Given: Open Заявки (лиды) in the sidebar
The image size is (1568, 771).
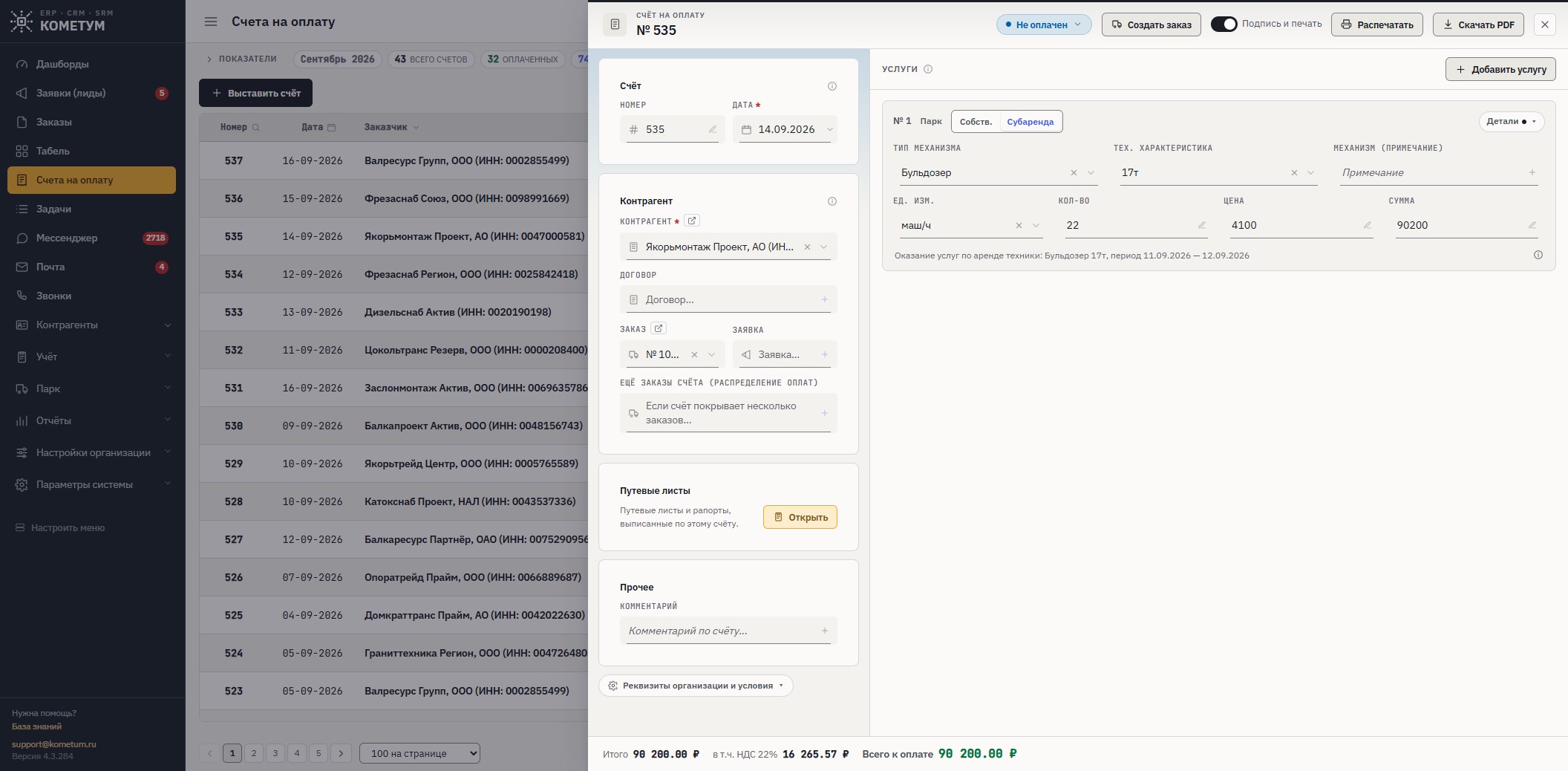Looking at the screenshot, I should 92,93.
